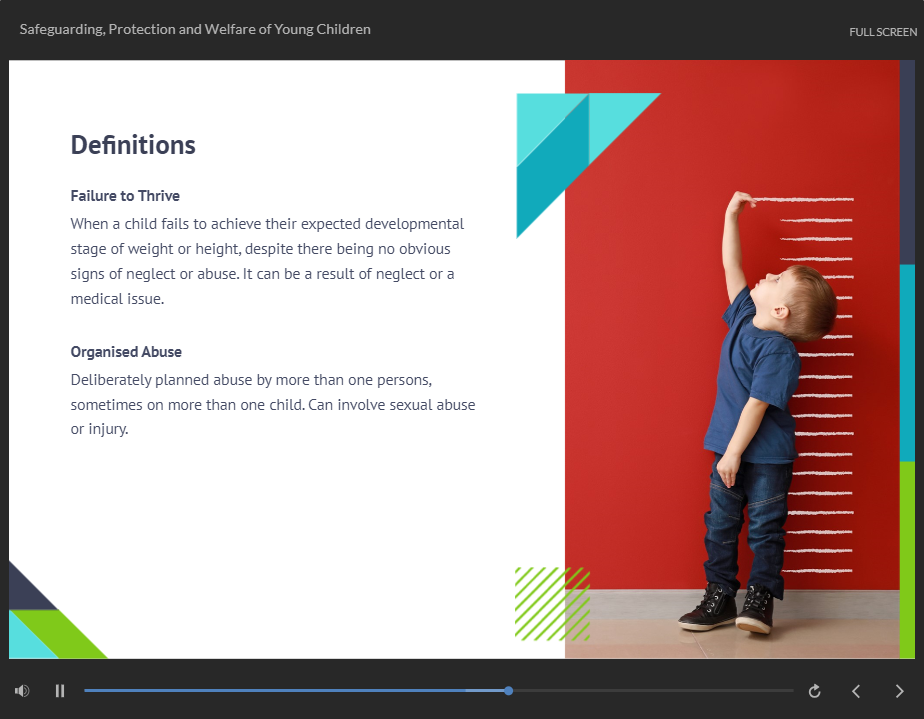Click the green hatched square graphic
The image size is (924, 719).
click(x=551, y=603)
